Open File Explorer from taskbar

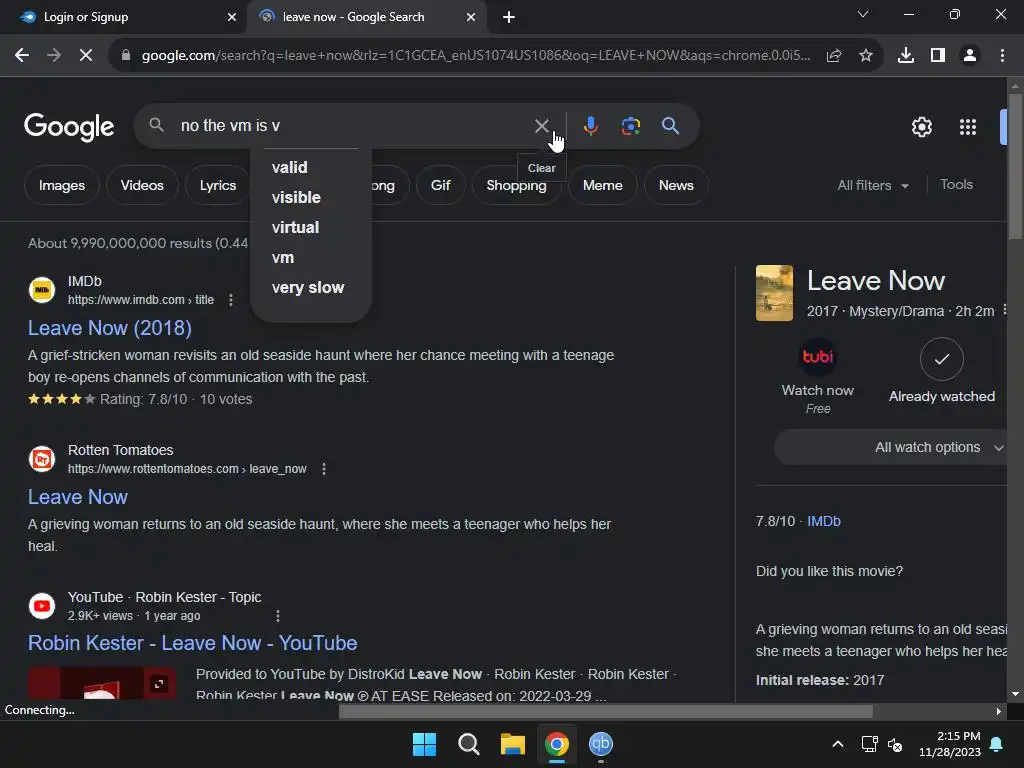[x=513, y=744]
